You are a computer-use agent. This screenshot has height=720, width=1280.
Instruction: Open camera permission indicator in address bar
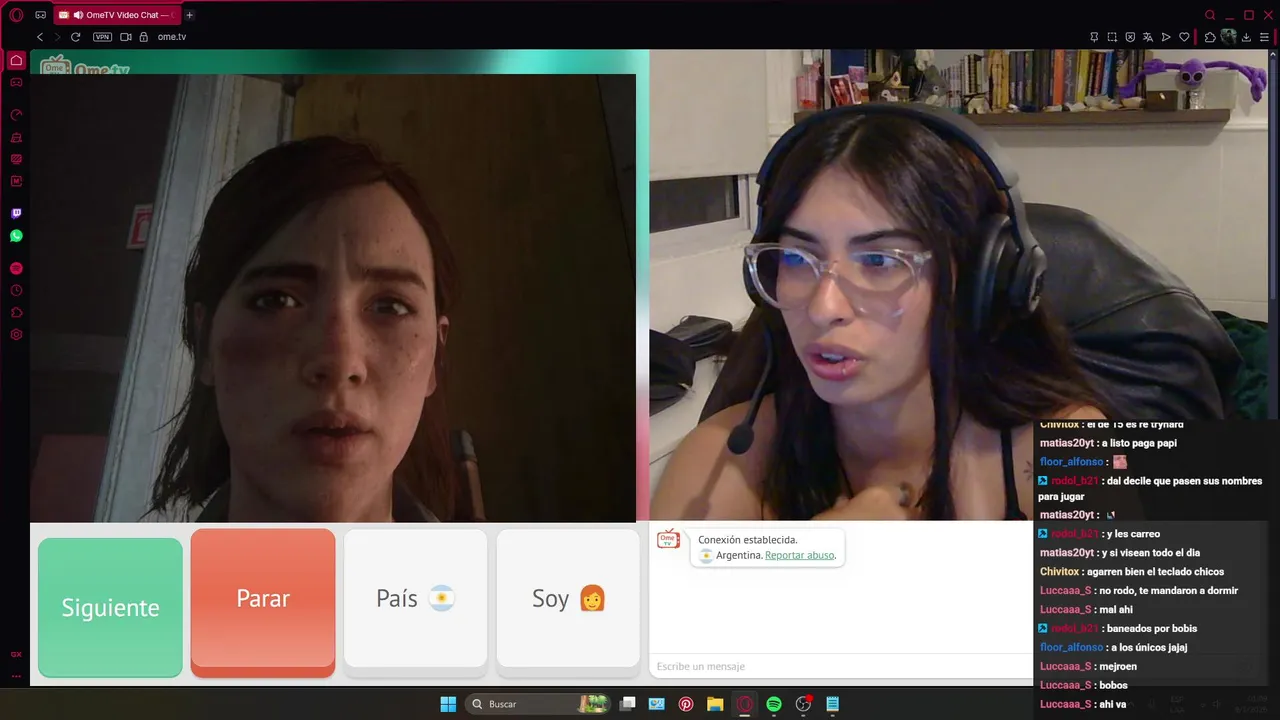[x=126, y=37]
